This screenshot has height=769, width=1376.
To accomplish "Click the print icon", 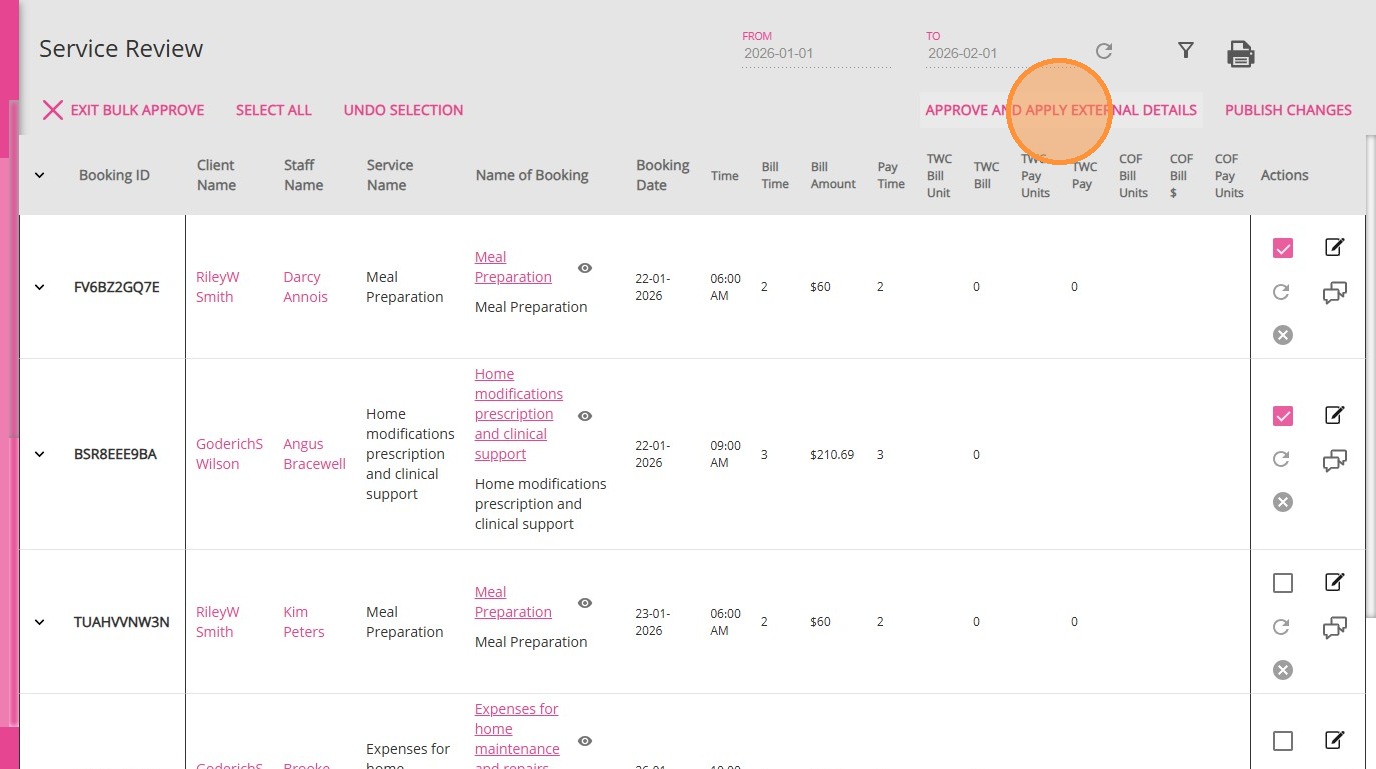I will (1240, 54).
